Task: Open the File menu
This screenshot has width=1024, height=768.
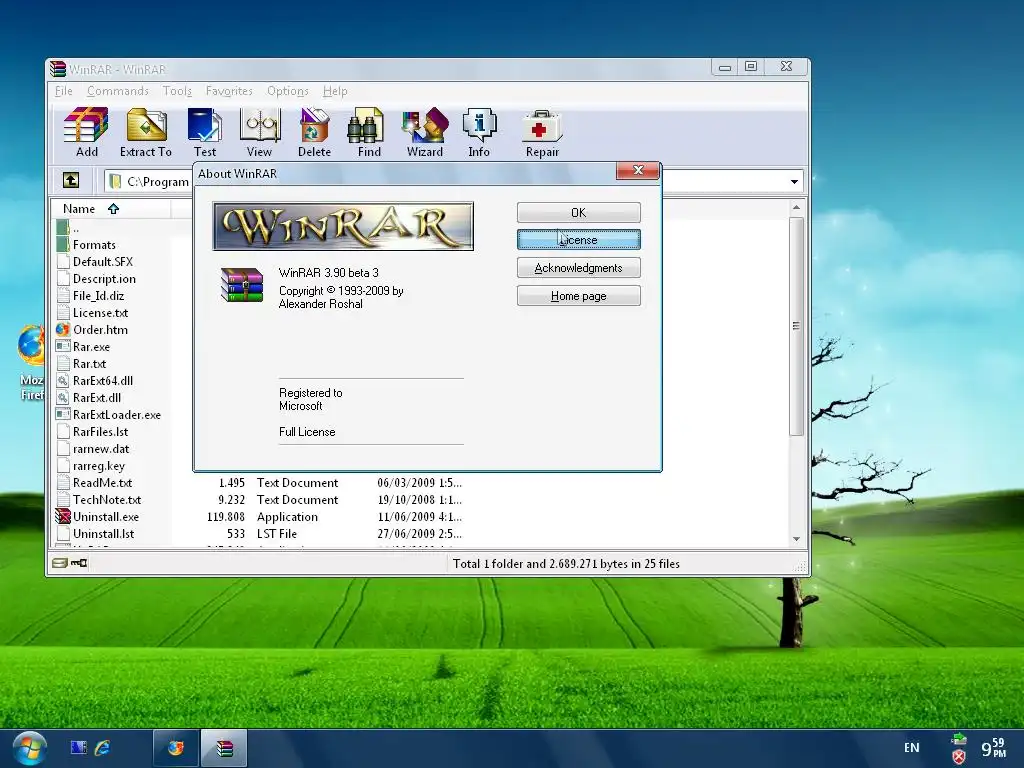Action: point(63,91)
